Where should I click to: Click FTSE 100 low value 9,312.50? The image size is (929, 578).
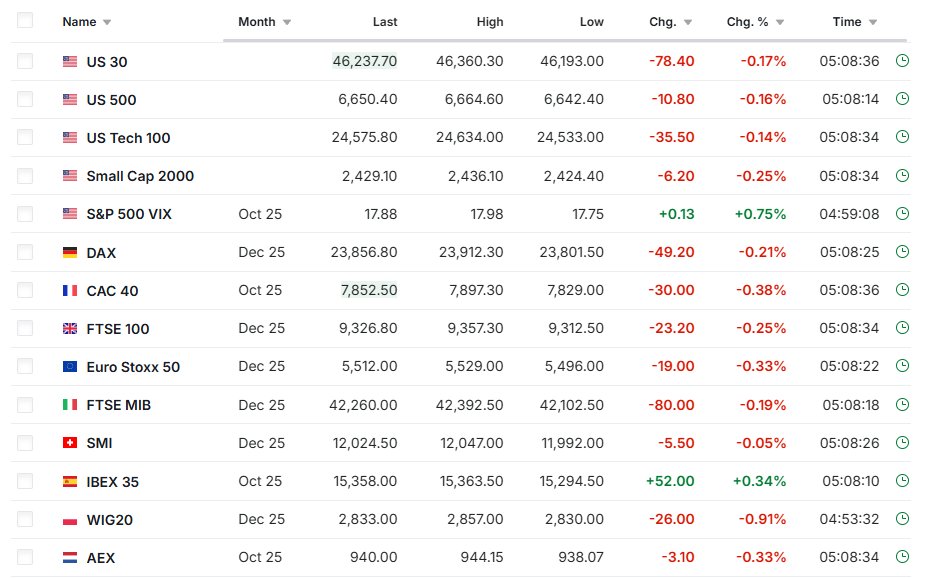tap(576, 328)
